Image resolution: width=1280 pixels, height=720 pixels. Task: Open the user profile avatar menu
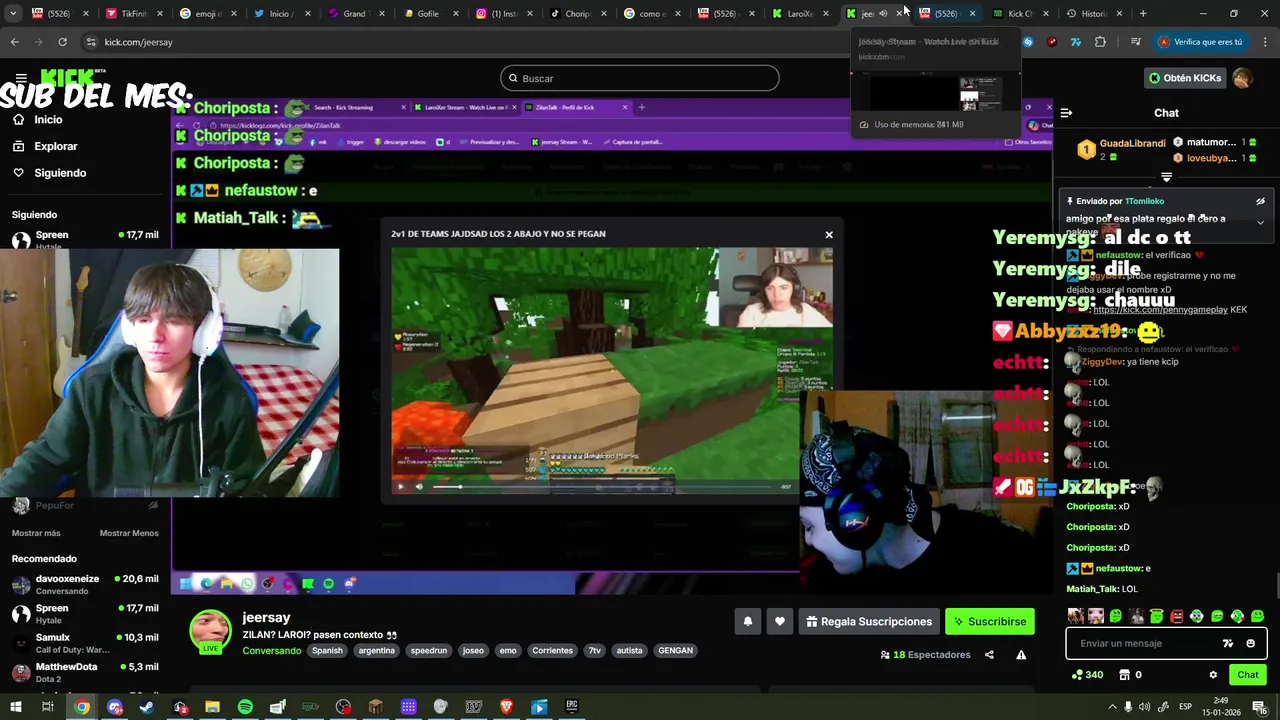(x=1242, y=78)
